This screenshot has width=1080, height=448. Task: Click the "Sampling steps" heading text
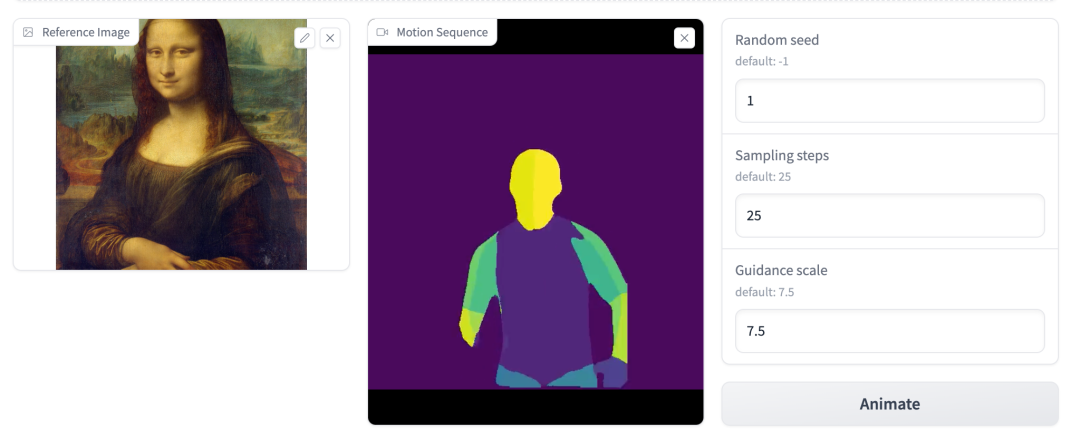[782, 155]
